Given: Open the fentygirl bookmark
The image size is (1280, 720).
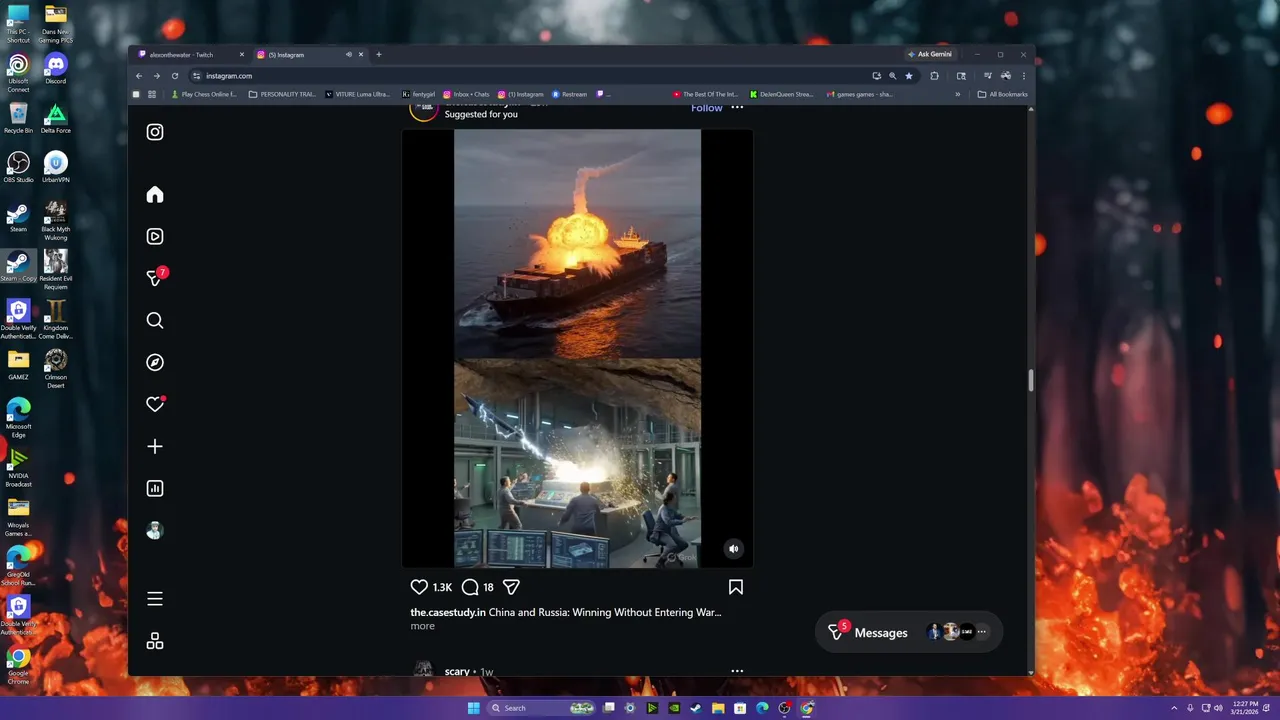Looking at the screenshot, I should click(419, 94).
